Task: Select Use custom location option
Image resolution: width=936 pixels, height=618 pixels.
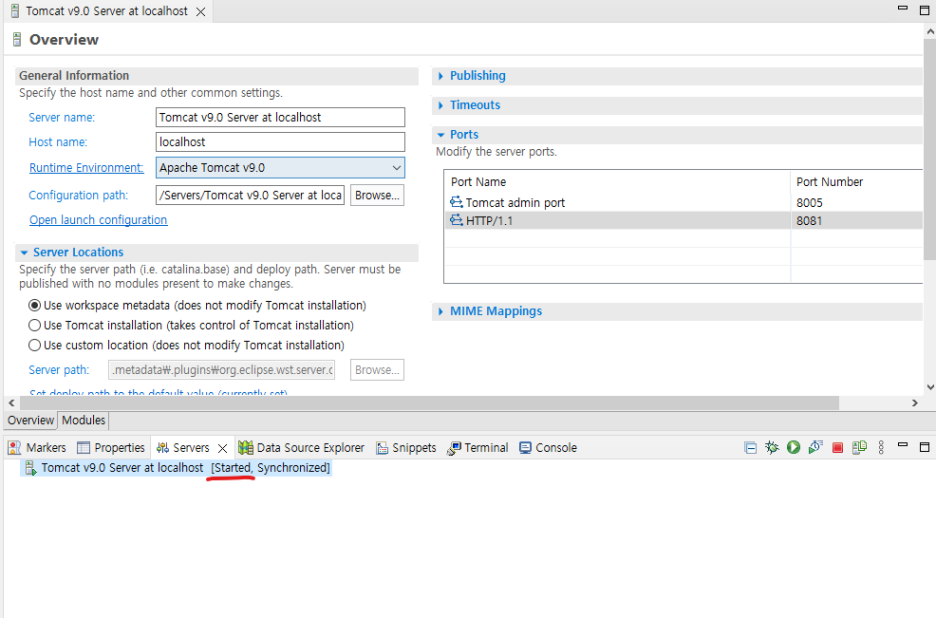Action: pyautogui.click(x=35, y=346)
